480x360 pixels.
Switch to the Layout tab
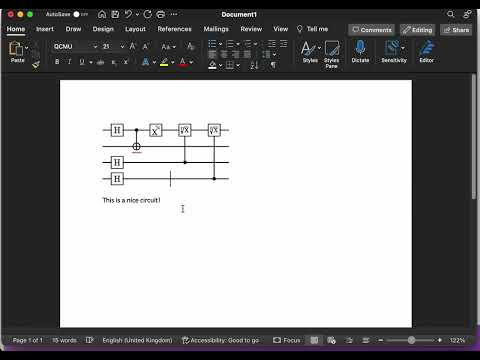coord(135,29)
